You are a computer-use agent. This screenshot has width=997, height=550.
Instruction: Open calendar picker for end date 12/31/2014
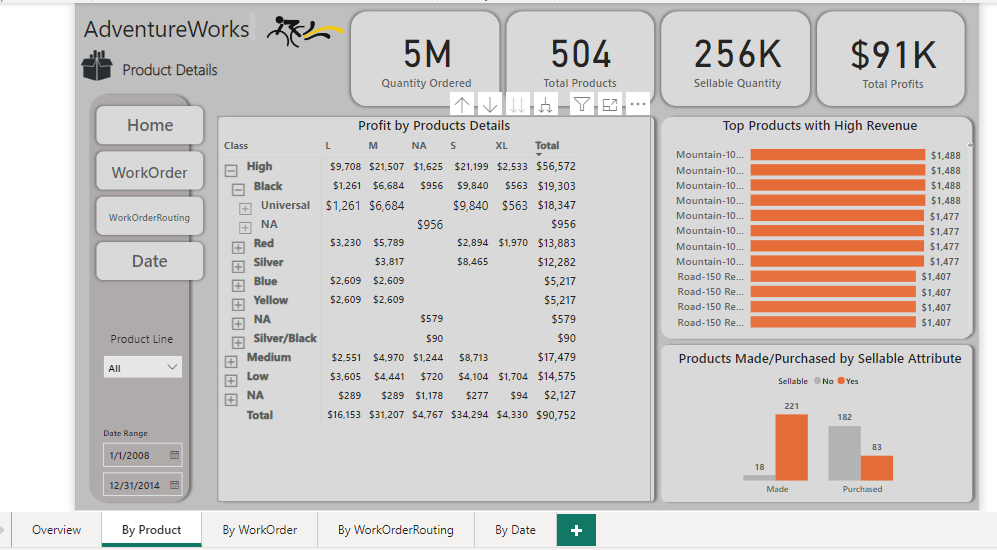pyautogui.click(x=174, y=485)
